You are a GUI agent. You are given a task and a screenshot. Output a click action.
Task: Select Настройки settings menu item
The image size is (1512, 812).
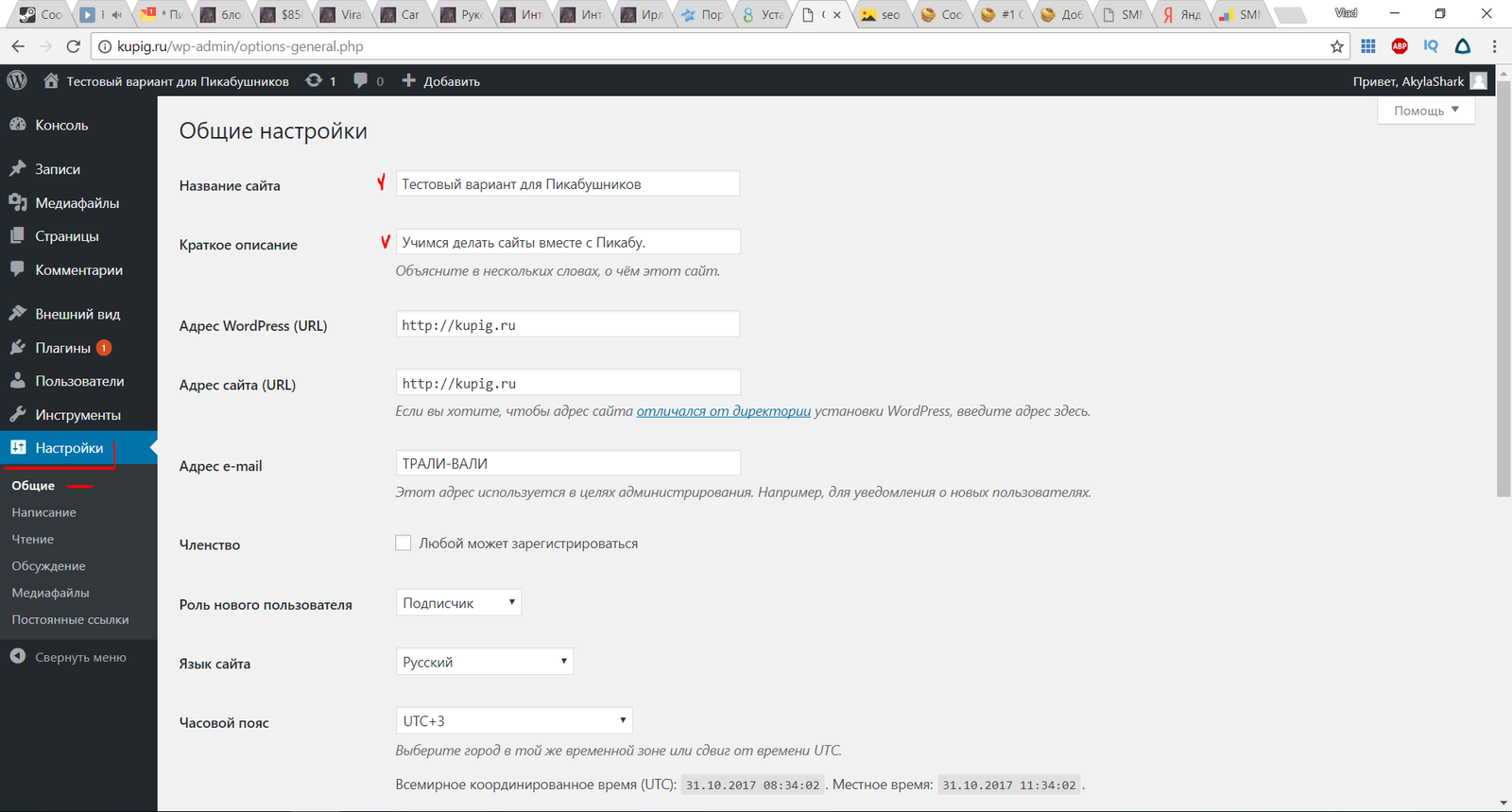78,448
